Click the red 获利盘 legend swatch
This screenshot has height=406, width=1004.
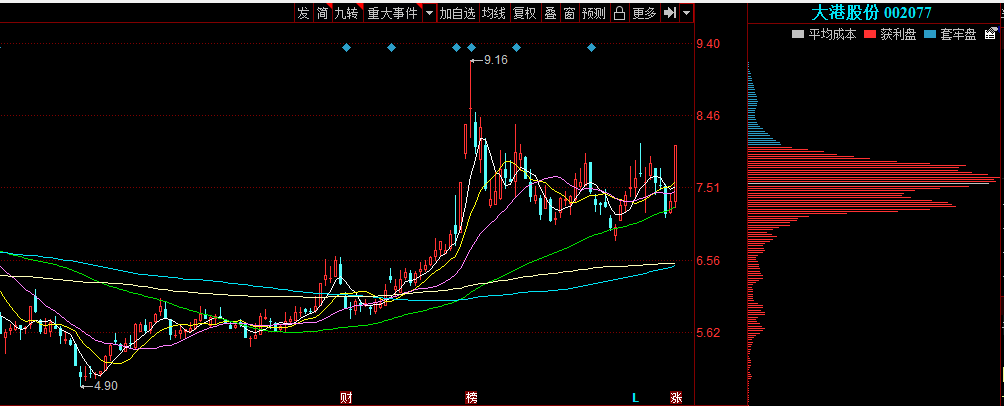[x=870, y=34]
